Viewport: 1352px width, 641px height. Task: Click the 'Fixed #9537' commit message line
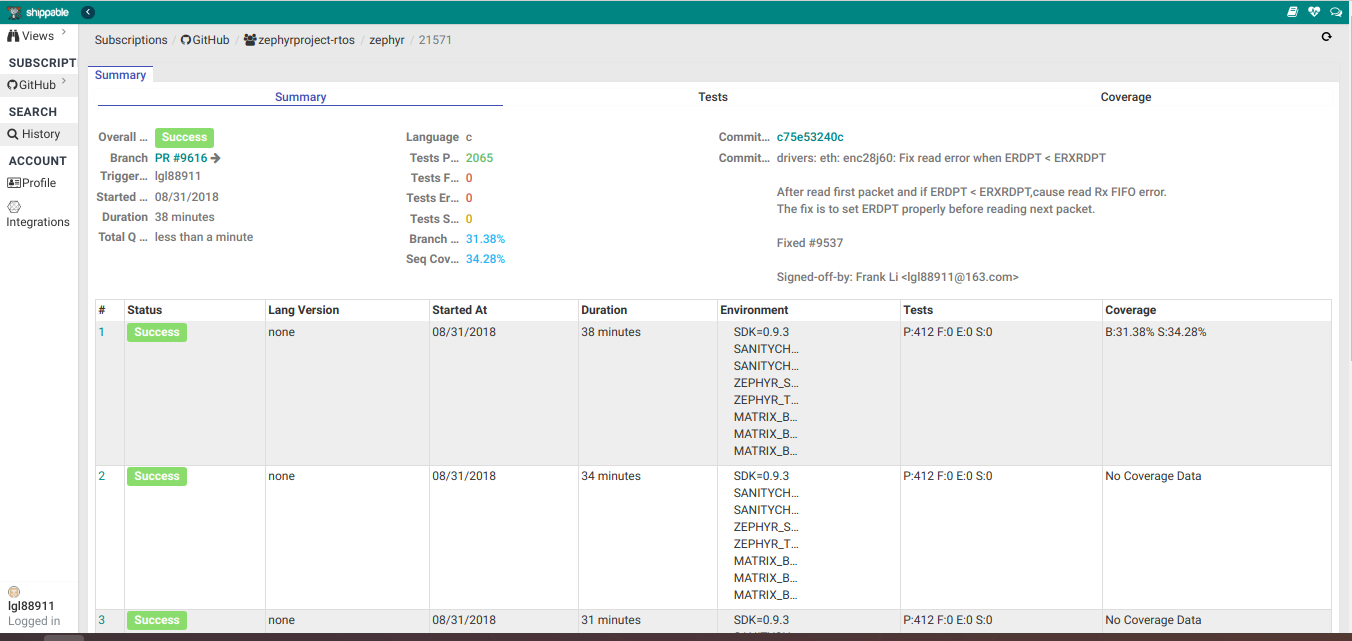[810, 243]
